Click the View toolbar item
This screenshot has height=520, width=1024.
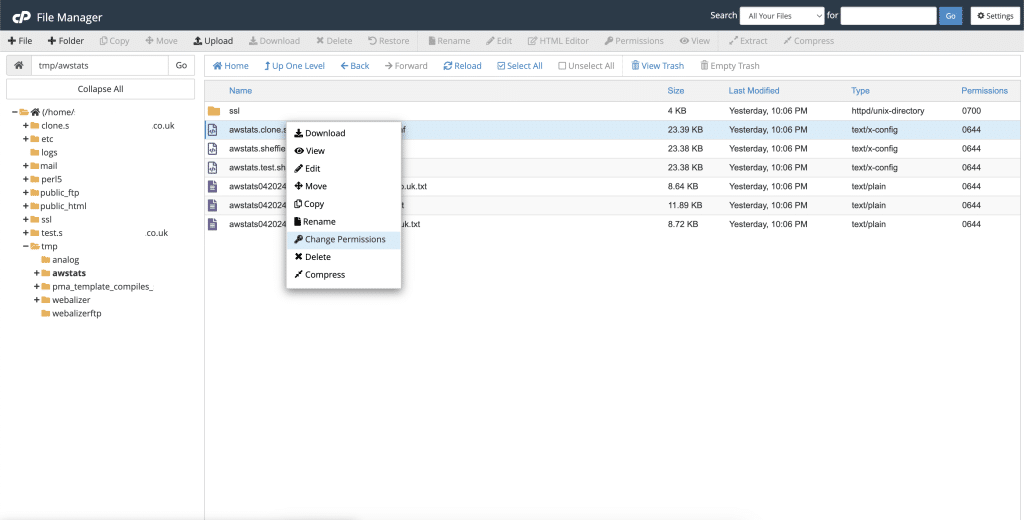(694, 41)
